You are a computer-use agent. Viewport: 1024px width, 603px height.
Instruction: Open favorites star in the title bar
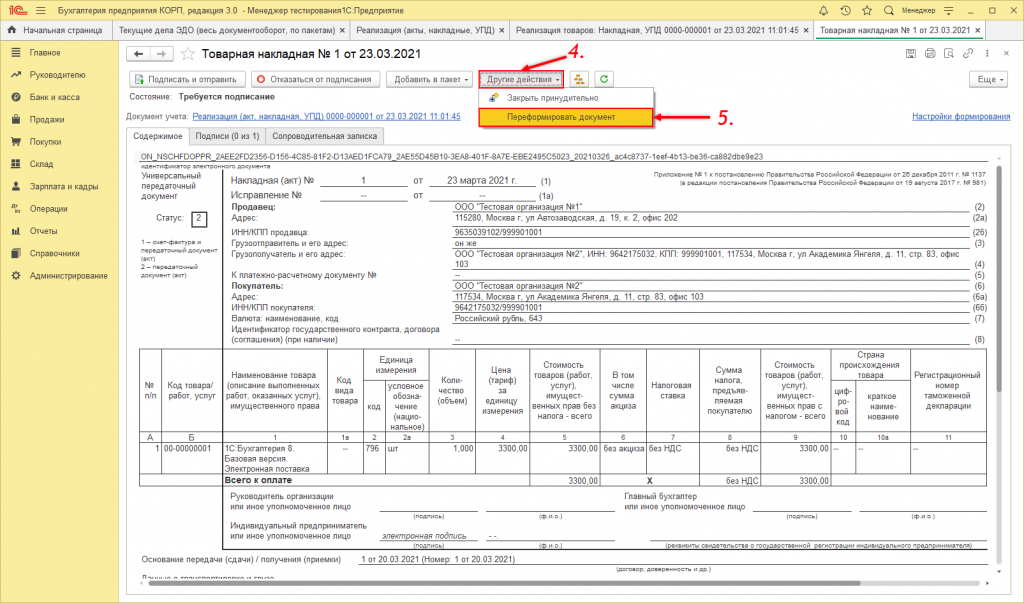(x=867, y=10)
